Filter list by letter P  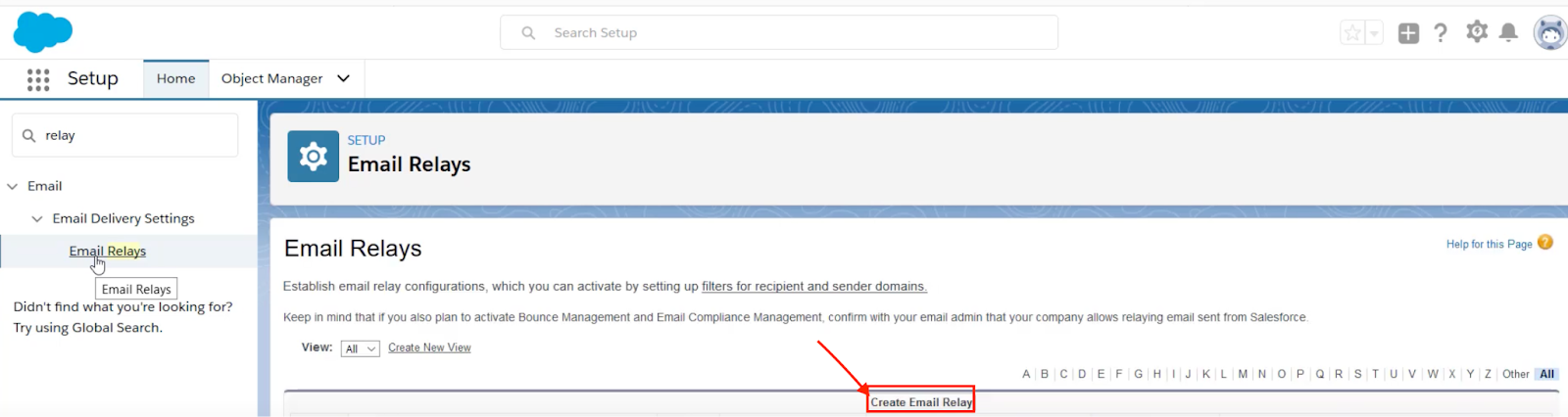pyautogui.click(x=1300, y=374)
